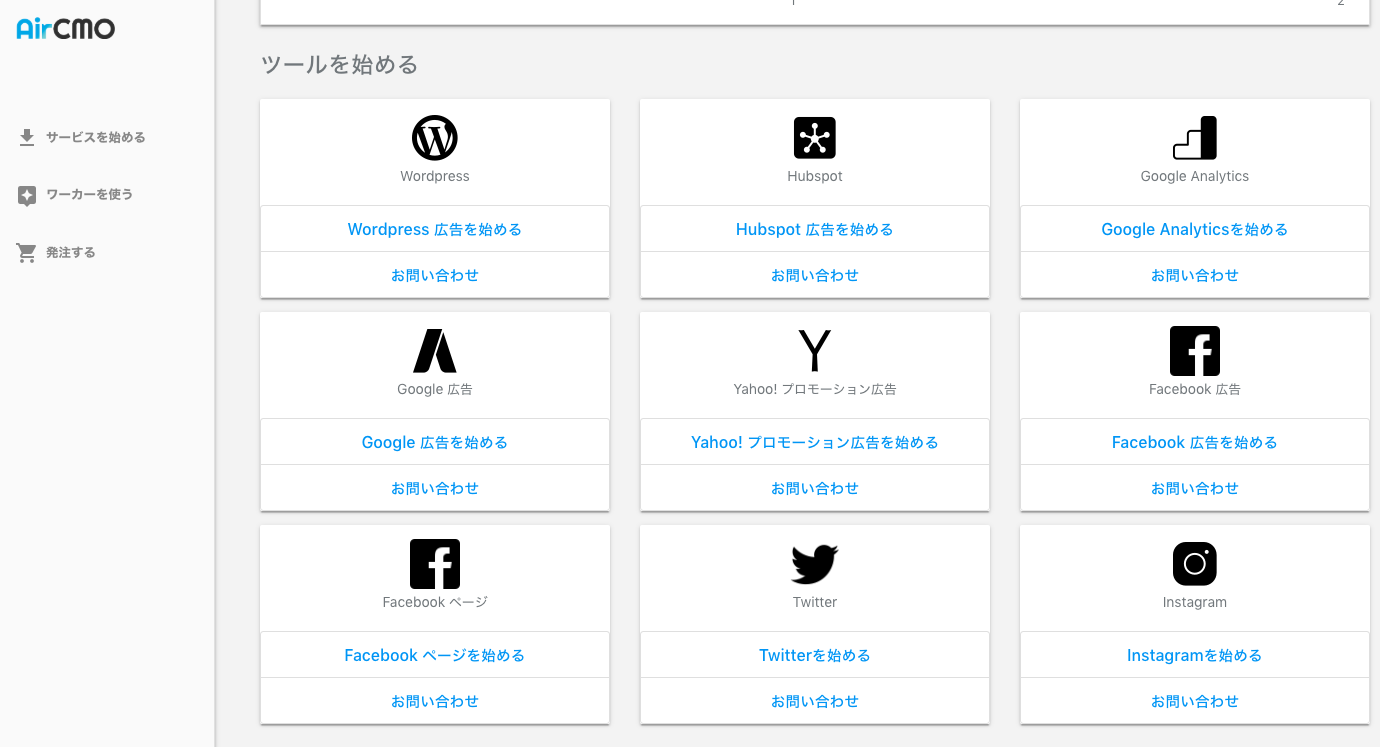Click the Facebook ページ card name label
This screenshot has height=747, width=1380.
click(x=435, y=602)
